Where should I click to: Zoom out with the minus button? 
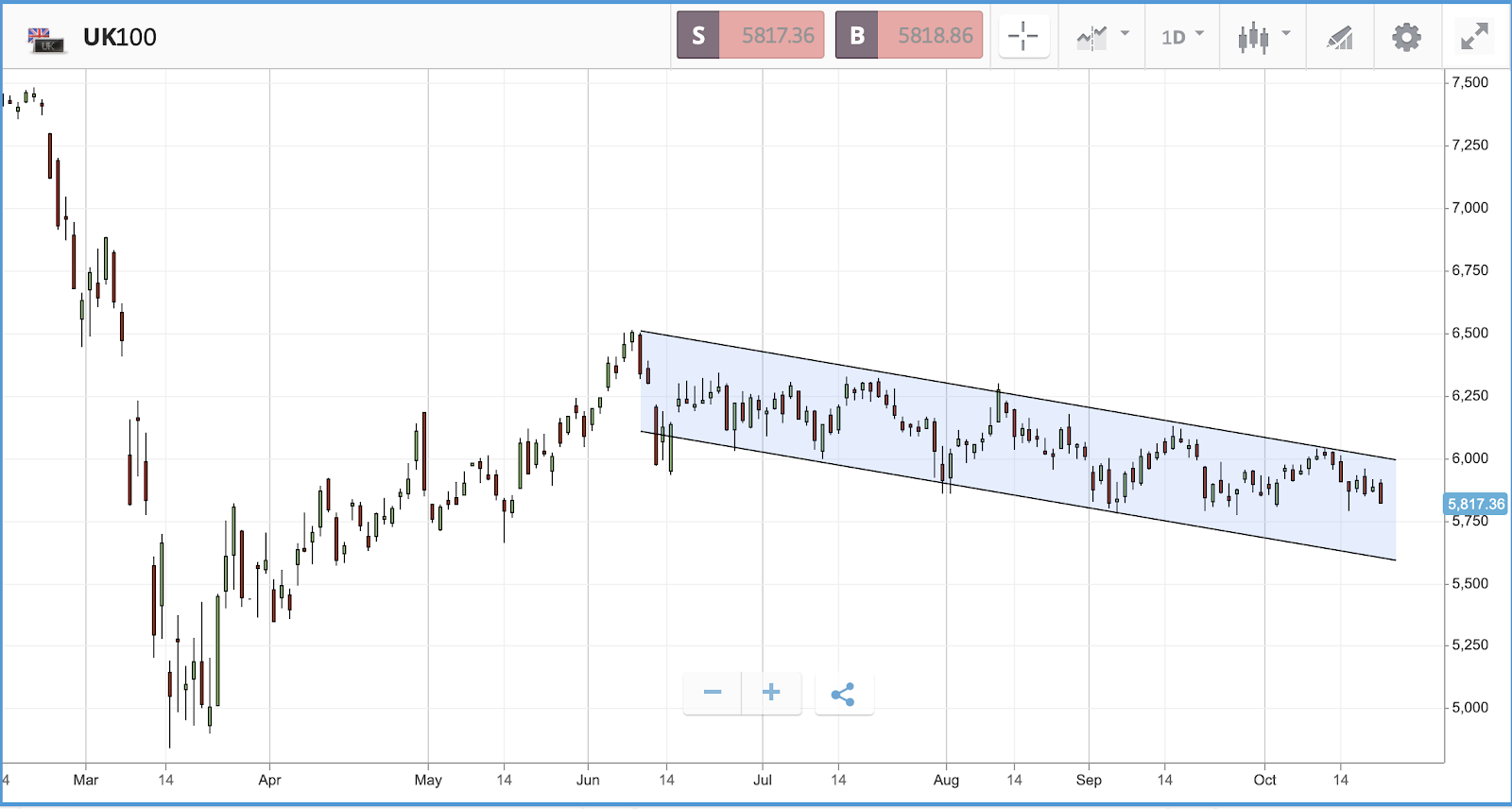(x=713, y=693)
